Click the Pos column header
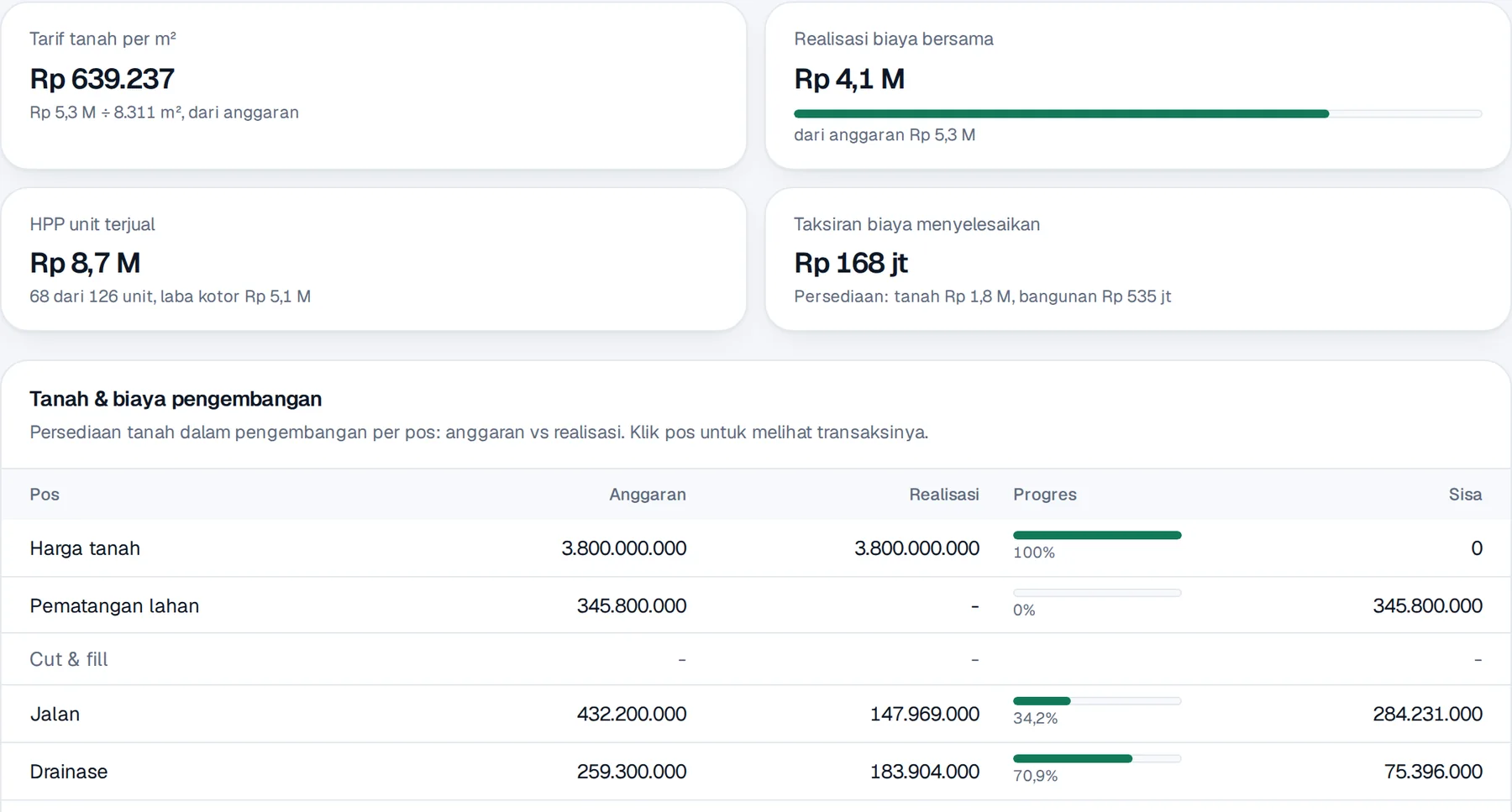This screenshot has width=1512, height=812. [45, 495]
